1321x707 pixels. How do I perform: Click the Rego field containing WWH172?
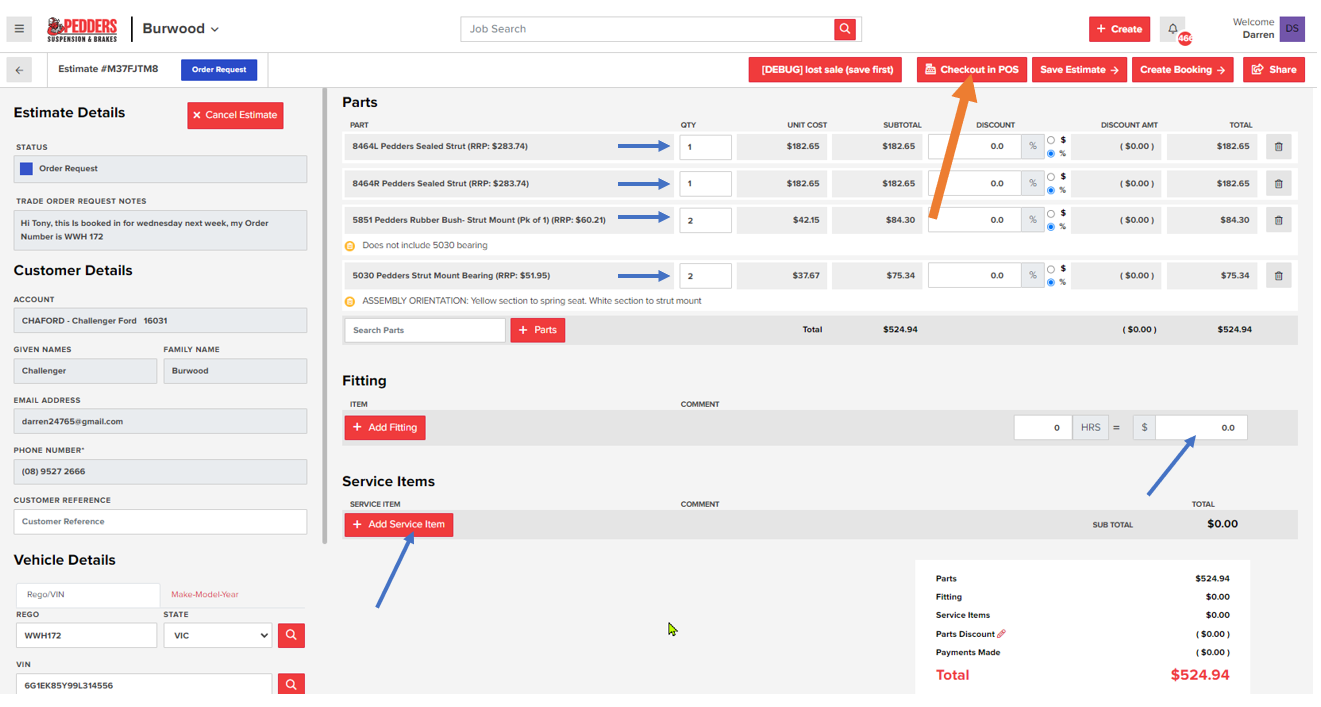coord(87,635)
